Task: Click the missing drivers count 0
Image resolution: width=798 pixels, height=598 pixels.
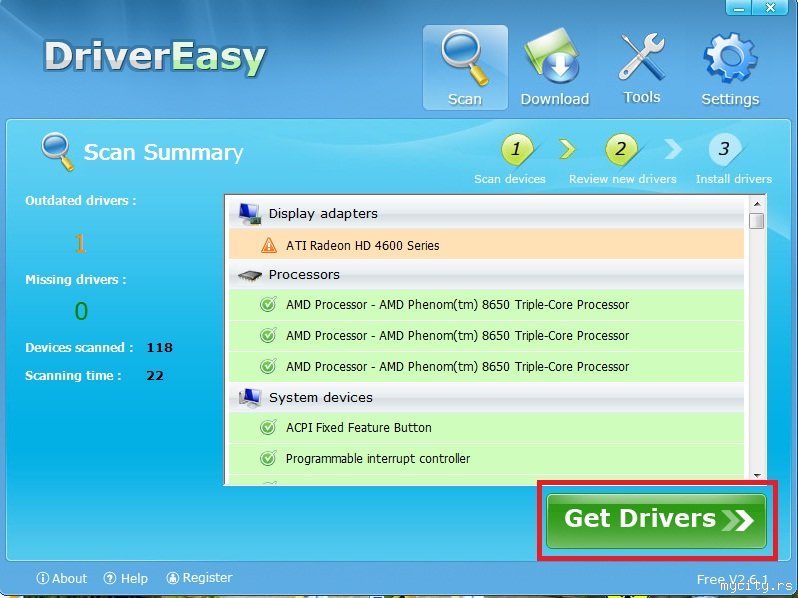Action: click(x=81, y=311)
